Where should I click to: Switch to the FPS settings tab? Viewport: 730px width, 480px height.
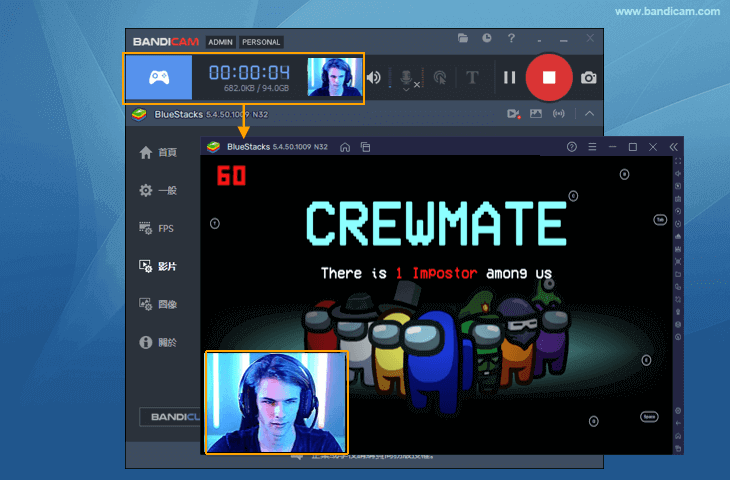click(158, 228)
